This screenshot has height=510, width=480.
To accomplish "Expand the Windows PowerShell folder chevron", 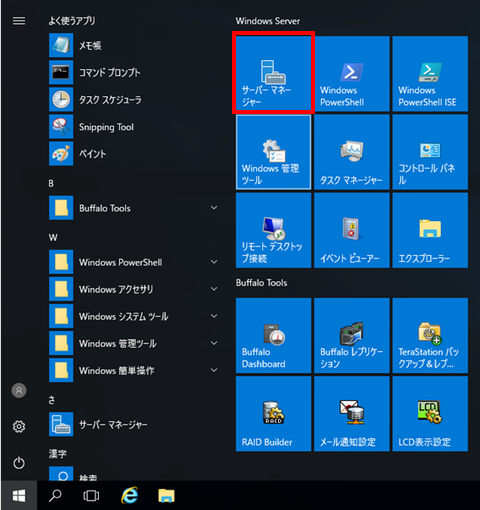I will [214, 262].
